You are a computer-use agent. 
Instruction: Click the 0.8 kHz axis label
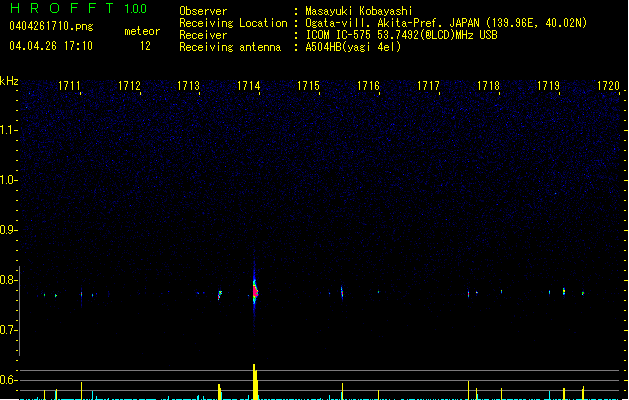point(8,280)
